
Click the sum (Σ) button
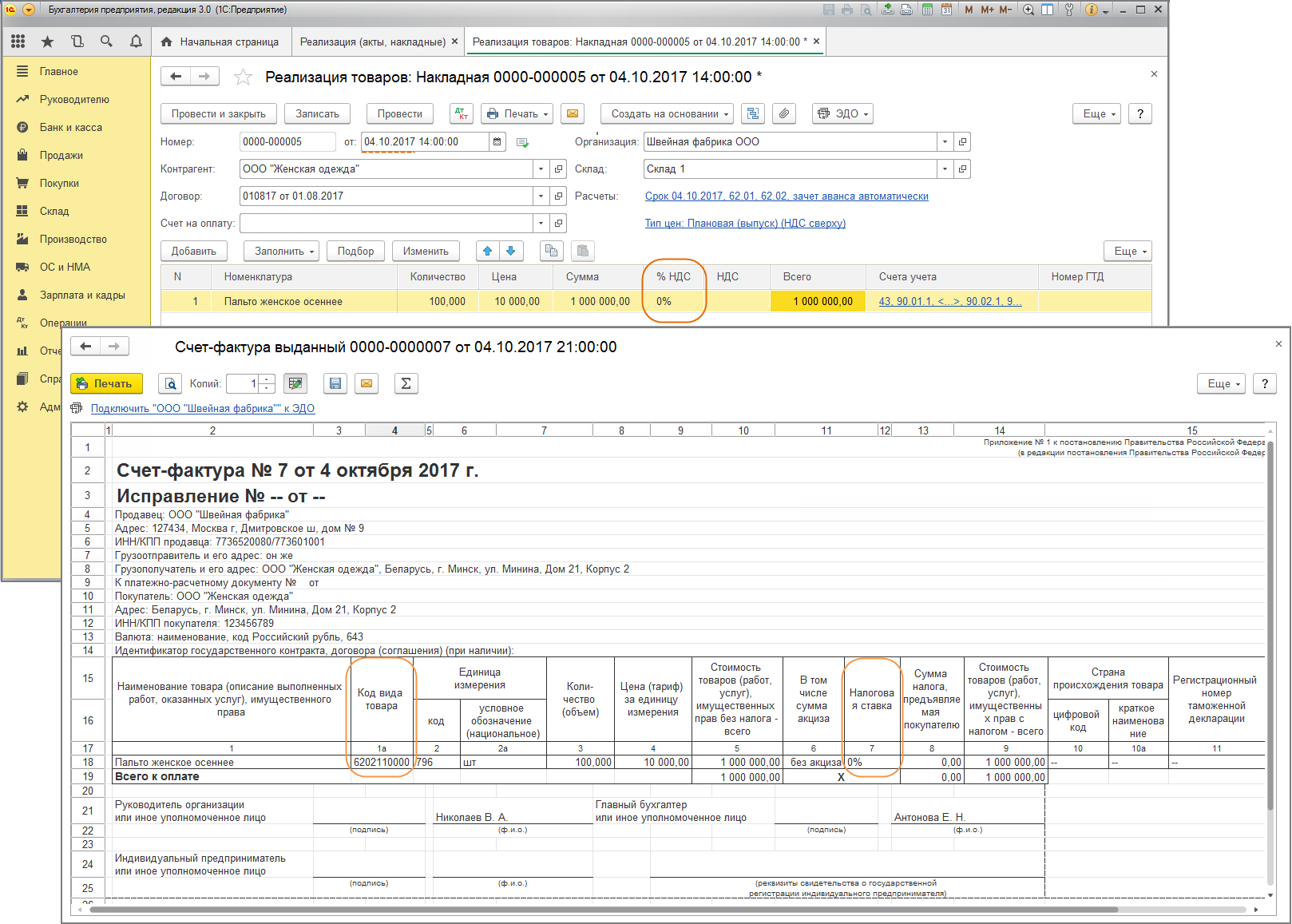click(406, 384)
